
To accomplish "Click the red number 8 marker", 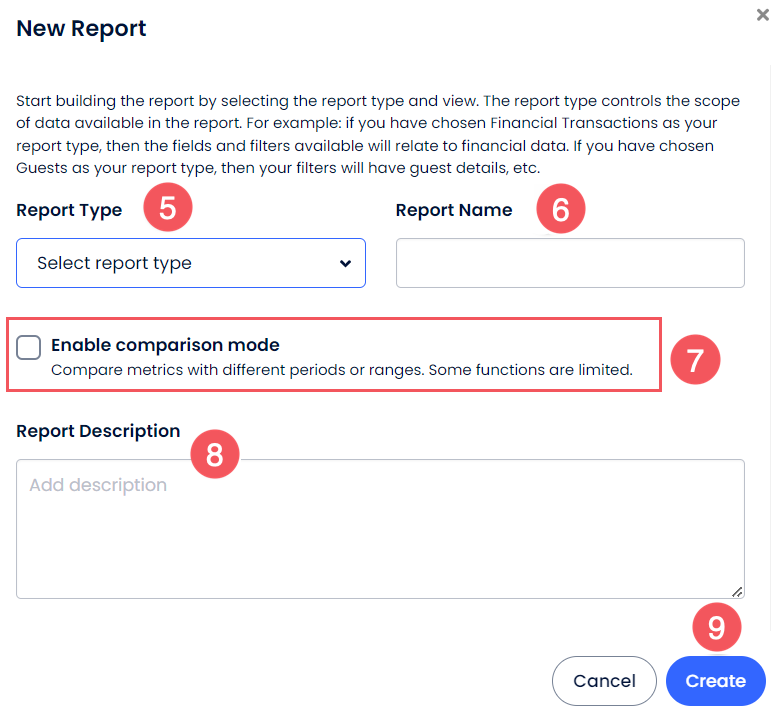I will tap(214, 455).
